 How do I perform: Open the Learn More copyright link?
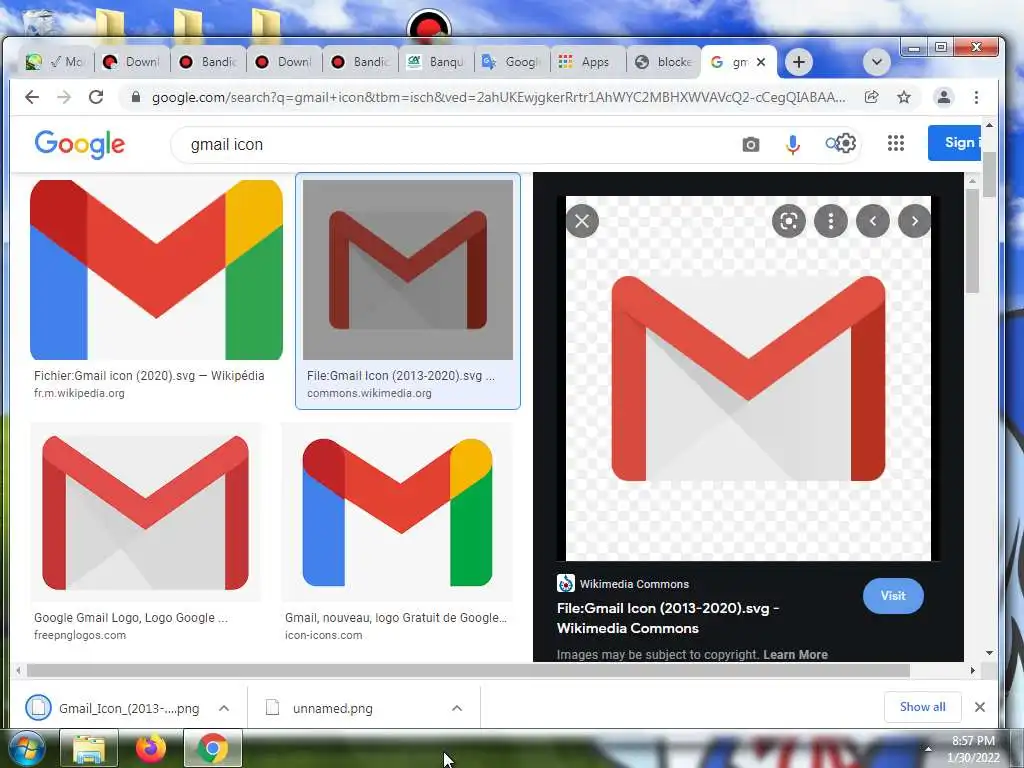[x=795, y=654]
